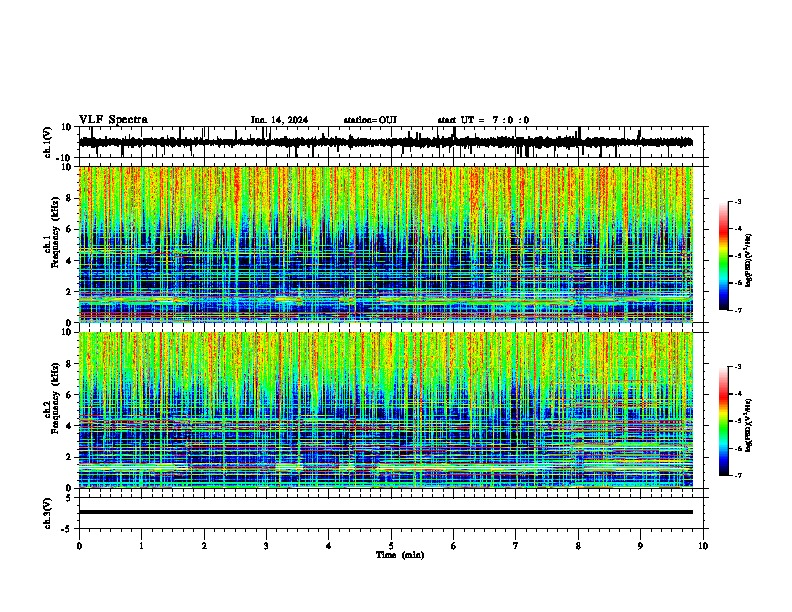This screenshot has height=612, width=792.
Task: Click the "ch.3(V)" axis label
Action: coord(47,513)
